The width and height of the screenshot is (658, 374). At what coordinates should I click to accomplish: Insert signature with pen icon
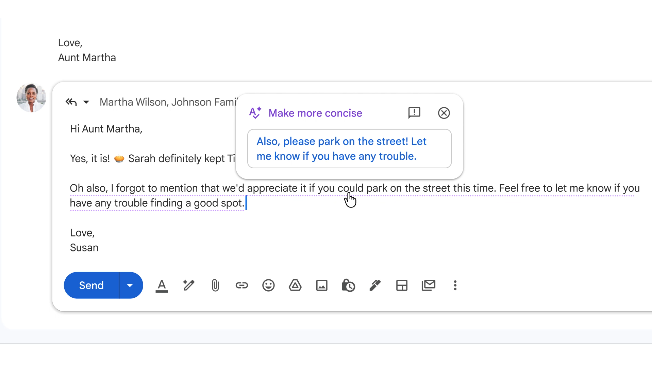375,285
